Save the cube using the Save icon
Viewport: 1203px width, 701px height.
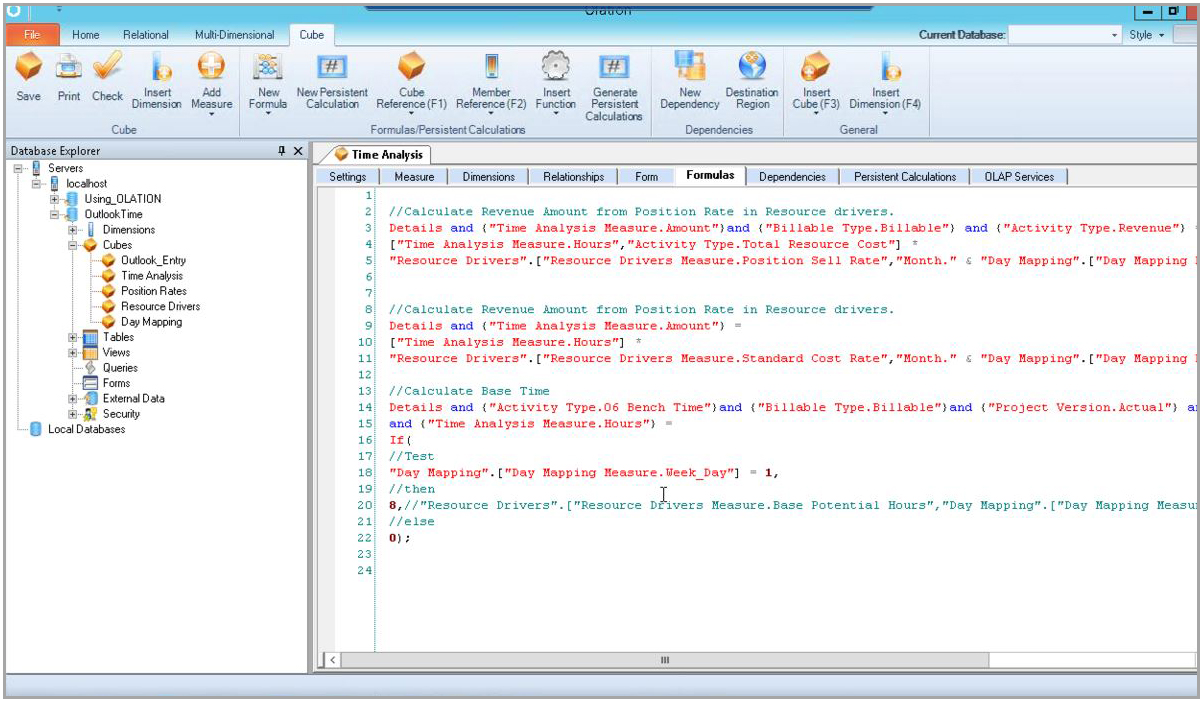tap(29, 68)
